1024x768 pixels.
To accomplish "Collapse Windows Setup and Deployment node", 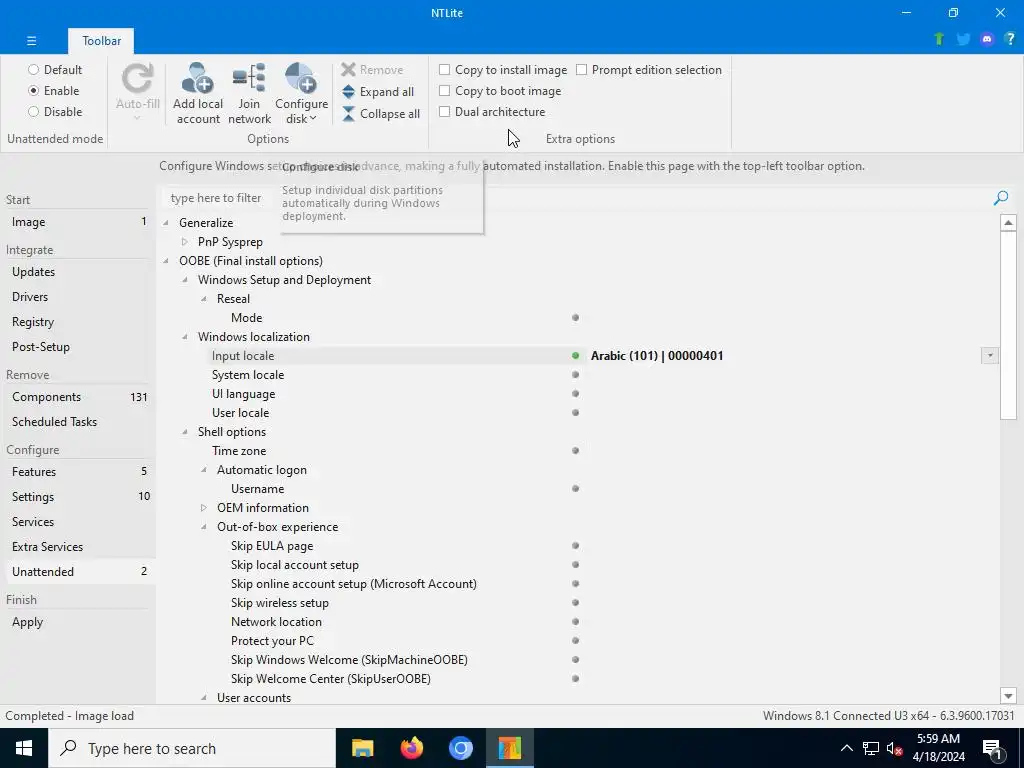I will [x=185, y=280].
